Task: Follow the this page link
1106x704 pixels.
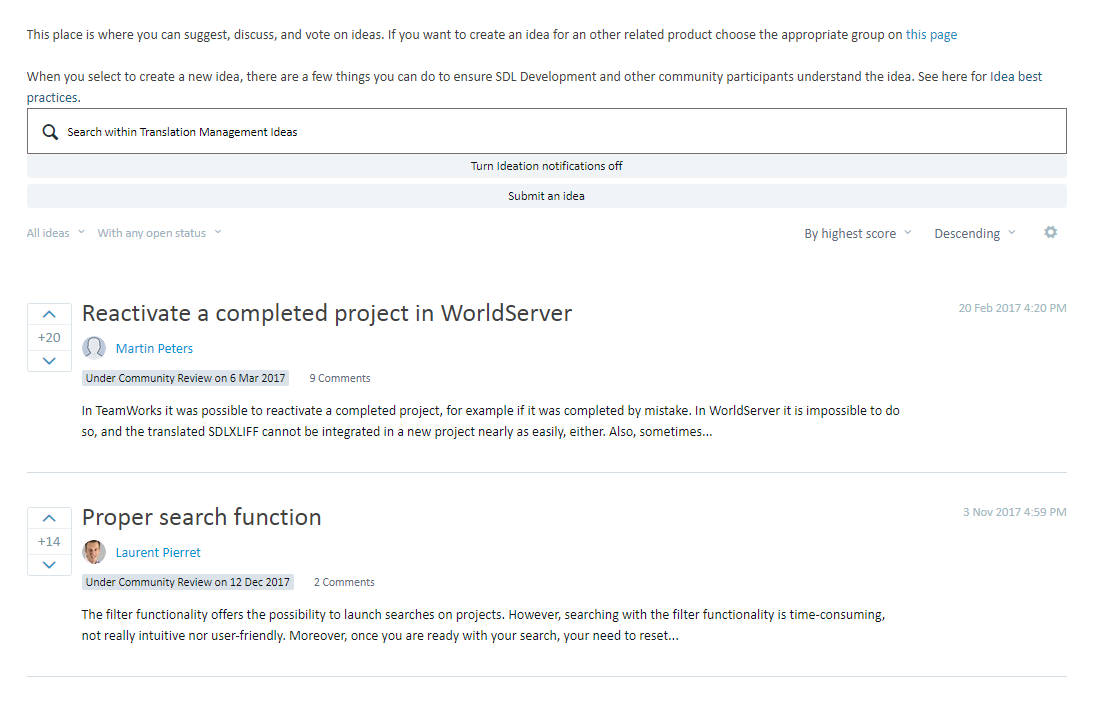Action: 931,35
